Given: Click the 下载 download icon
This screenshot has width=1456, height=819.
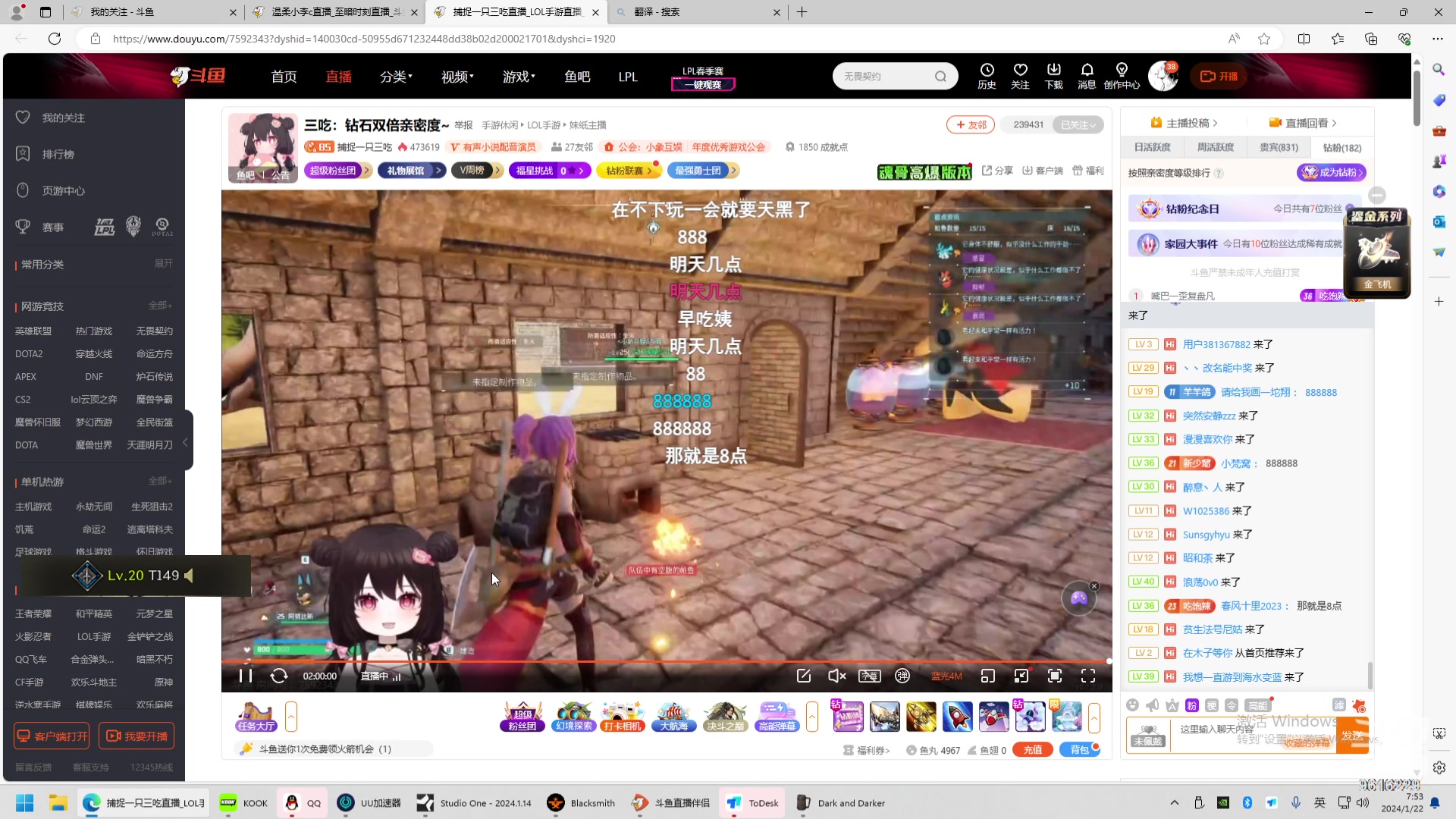Looking at the screenshot, I should 1053,76.
